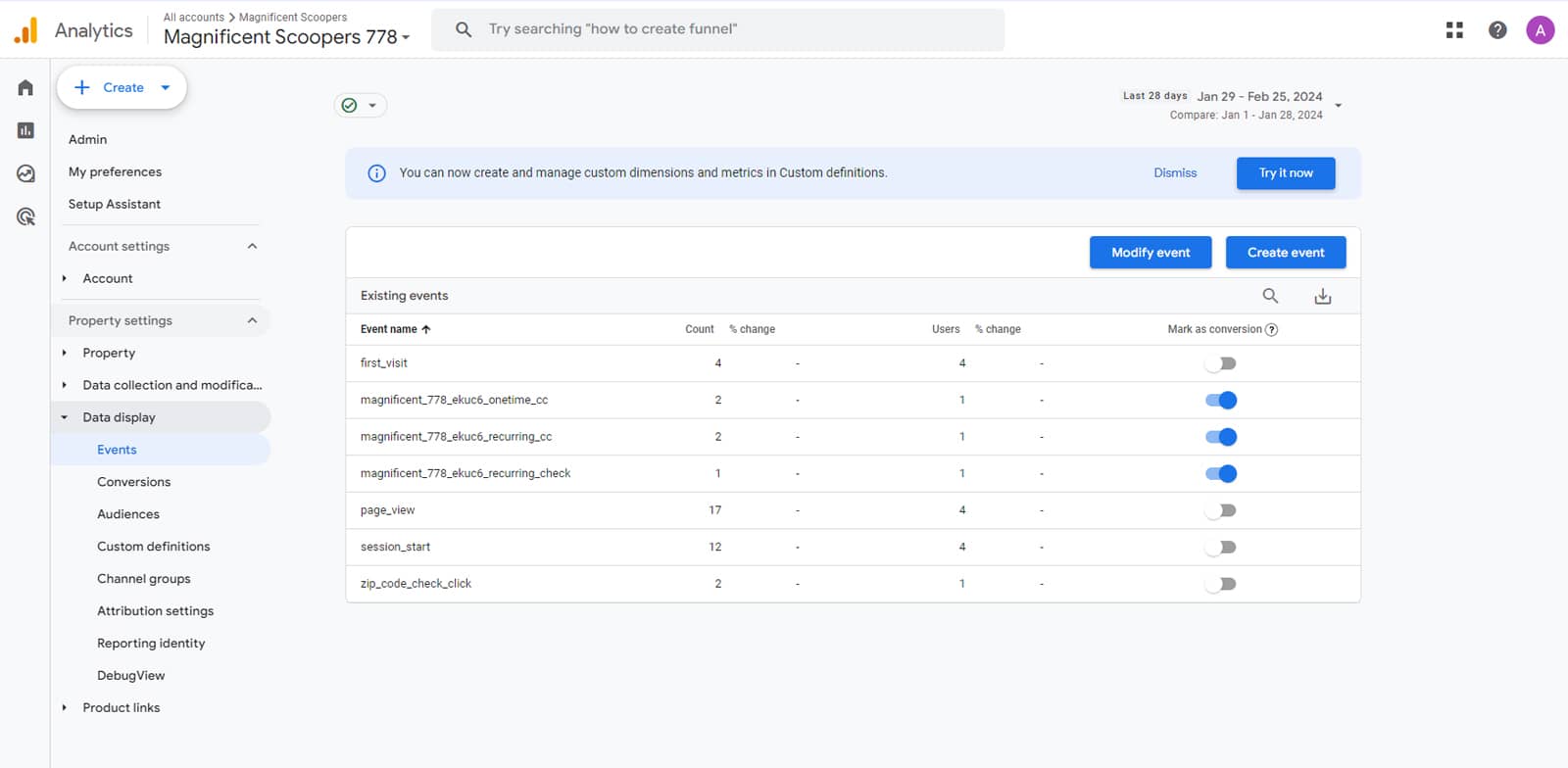Open Conversions in the sidebar
This screenshot has height=768, width=1568.
pyautogui.click(x=133, y=482)
